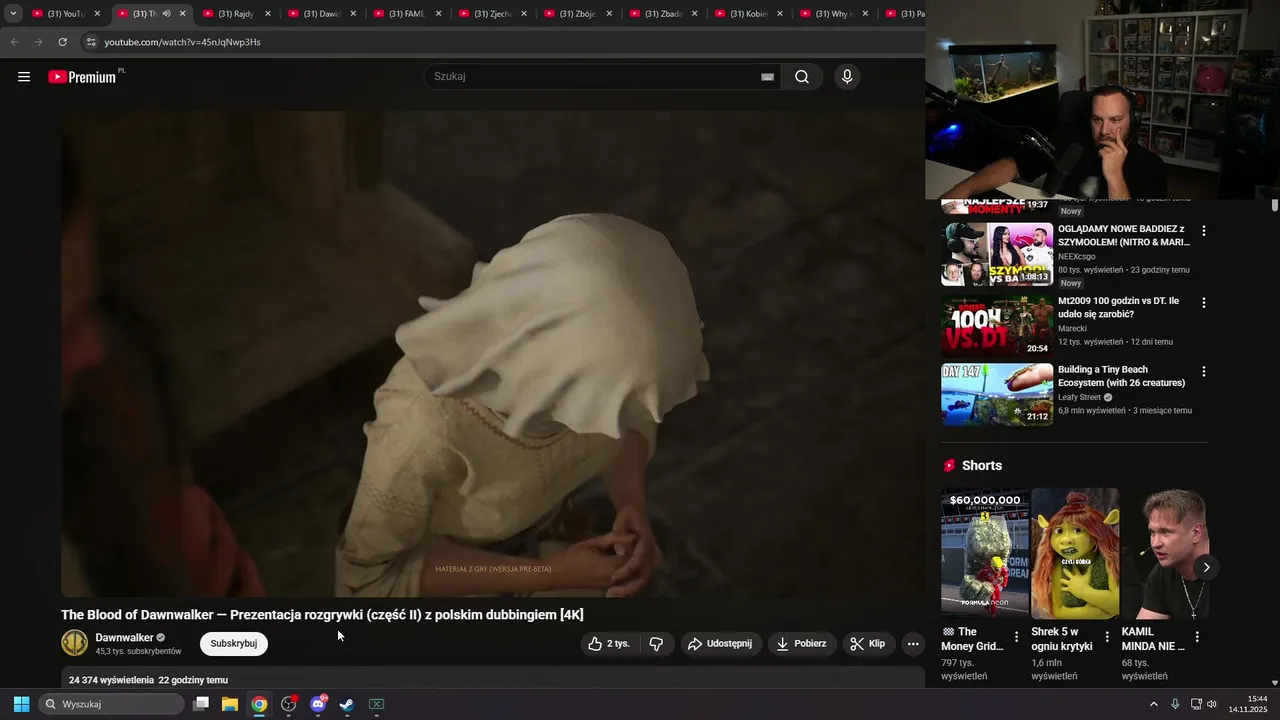
Task: Switch to the '(31) Why' tab
Action: coord(835,14)
